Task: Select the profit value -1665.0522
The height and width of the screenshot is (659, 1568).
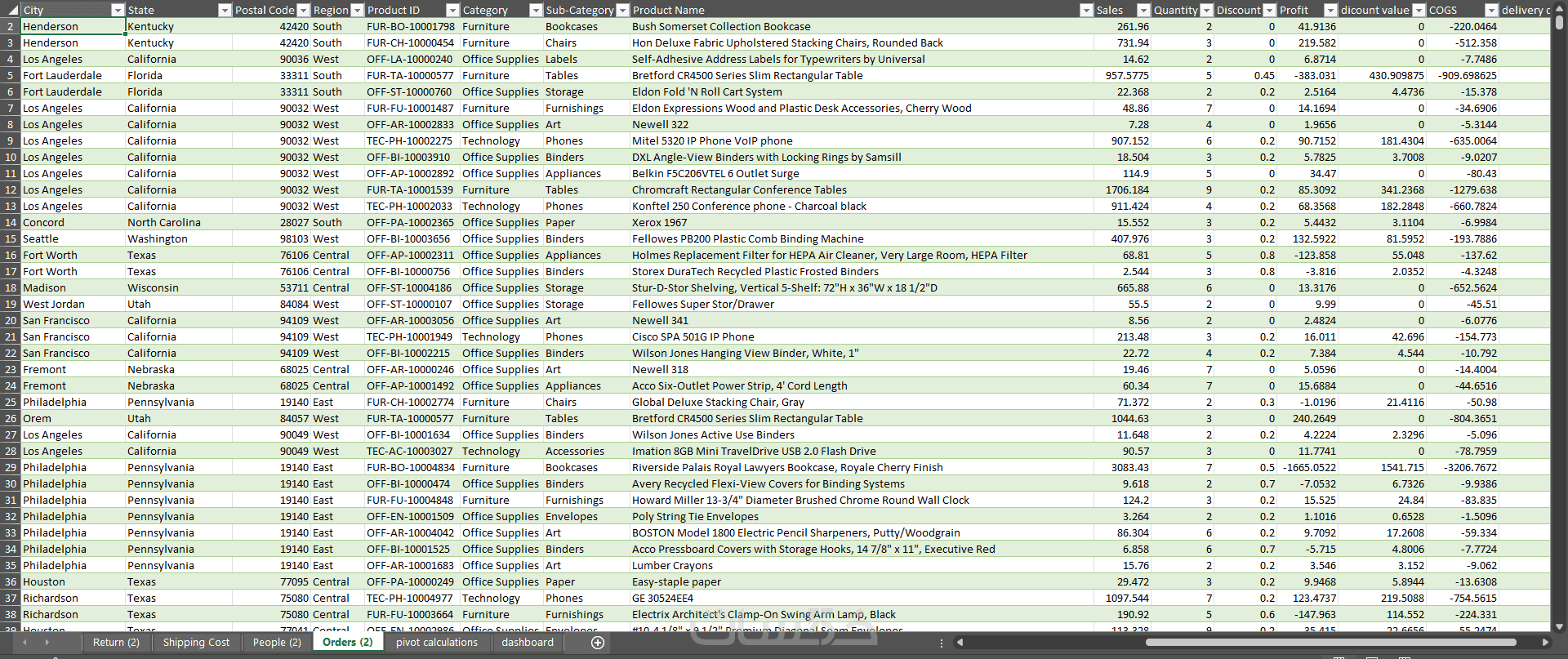Action: click(1307, 467)
